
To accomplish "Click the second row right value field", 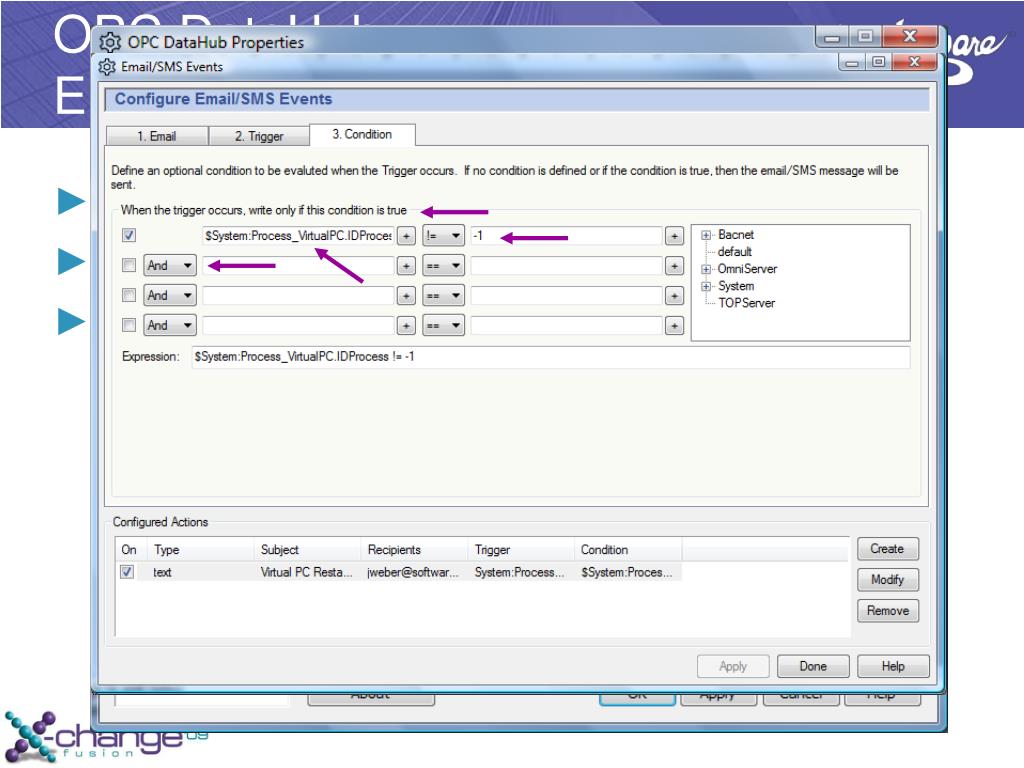I will 566,266.
